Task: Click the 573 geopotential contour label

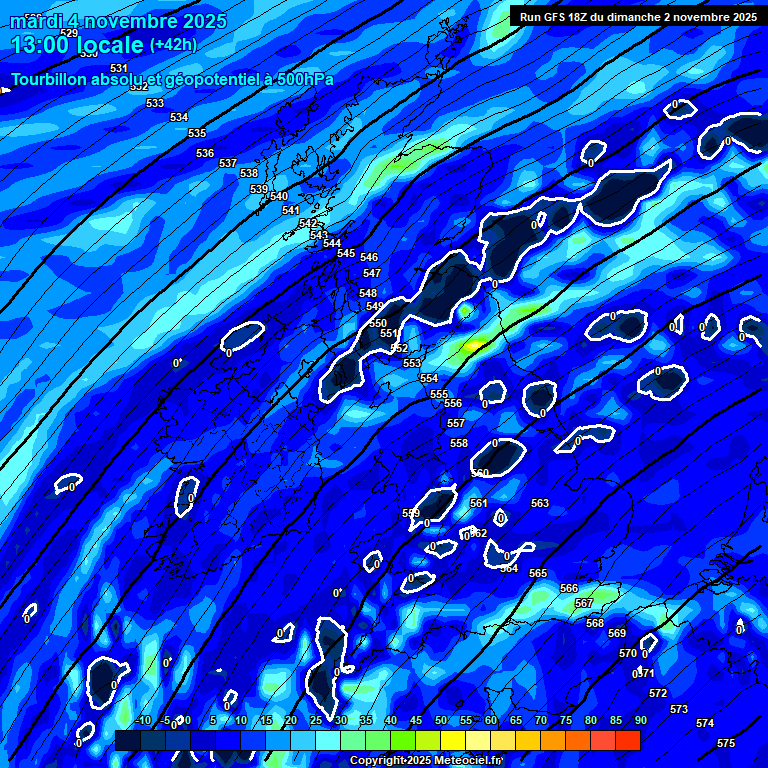Action: click(679, 709)
